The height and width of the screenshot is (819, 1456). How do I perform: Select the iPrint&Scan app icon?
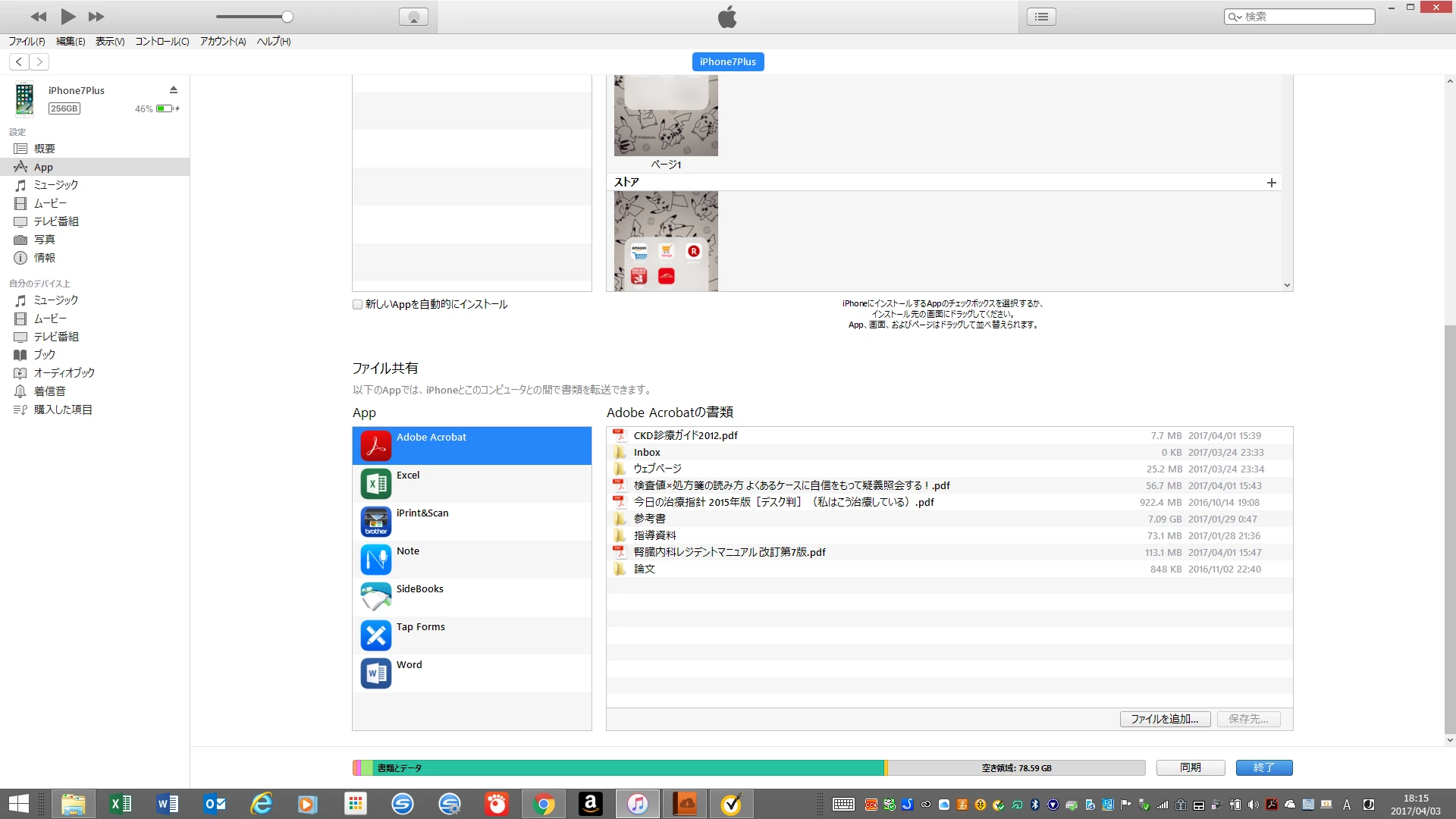(x=376, y=522)
